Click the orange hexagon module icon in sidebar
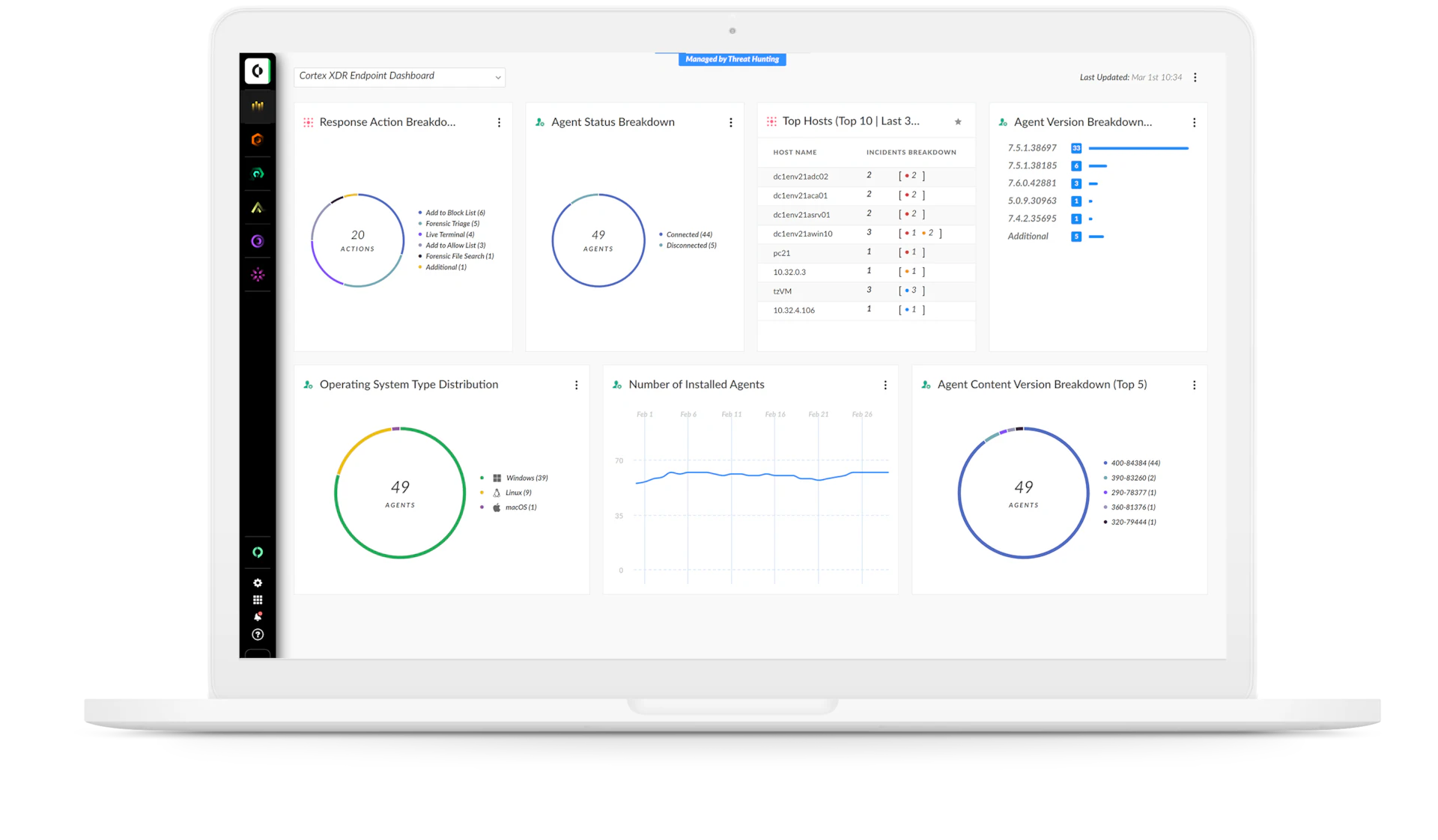 258,139
